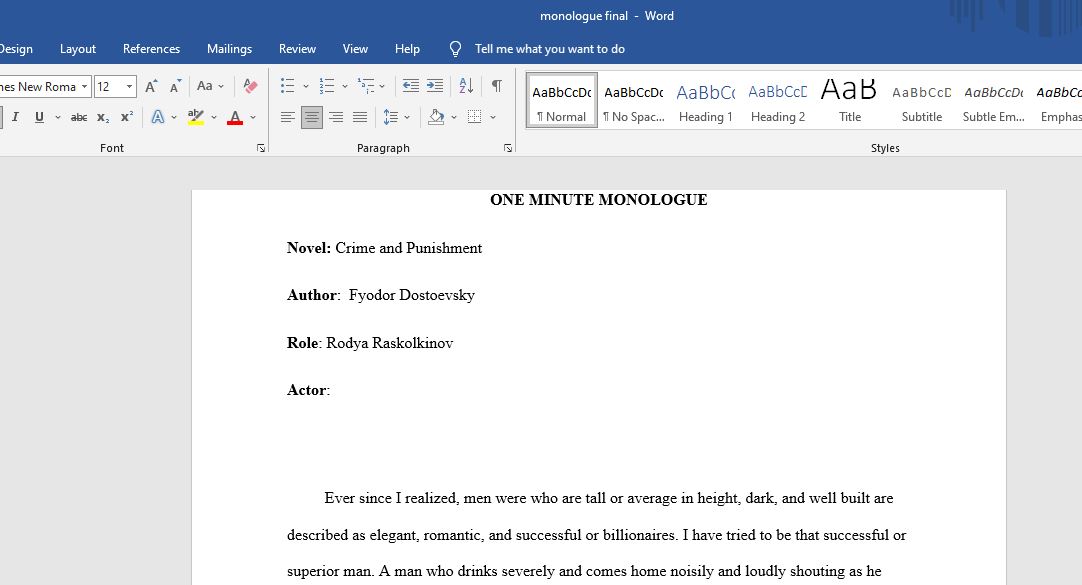Sort text alphabetically A-Z icon
Screen dimensions: 1082x585
pos(466,86)
